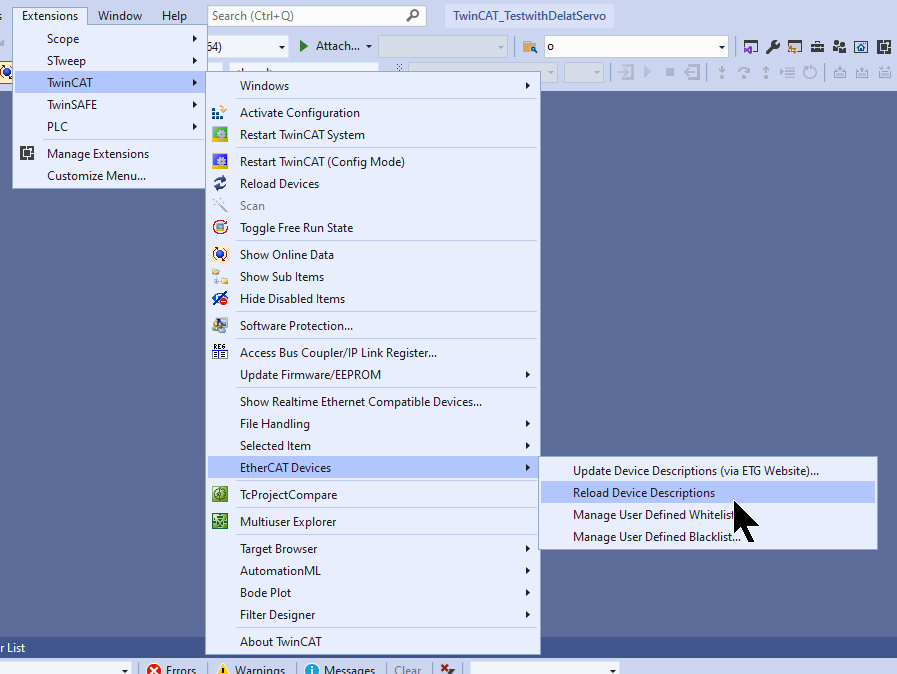Click the green Attach play arrow
The image size is (897, 674).
coord(304,46)
